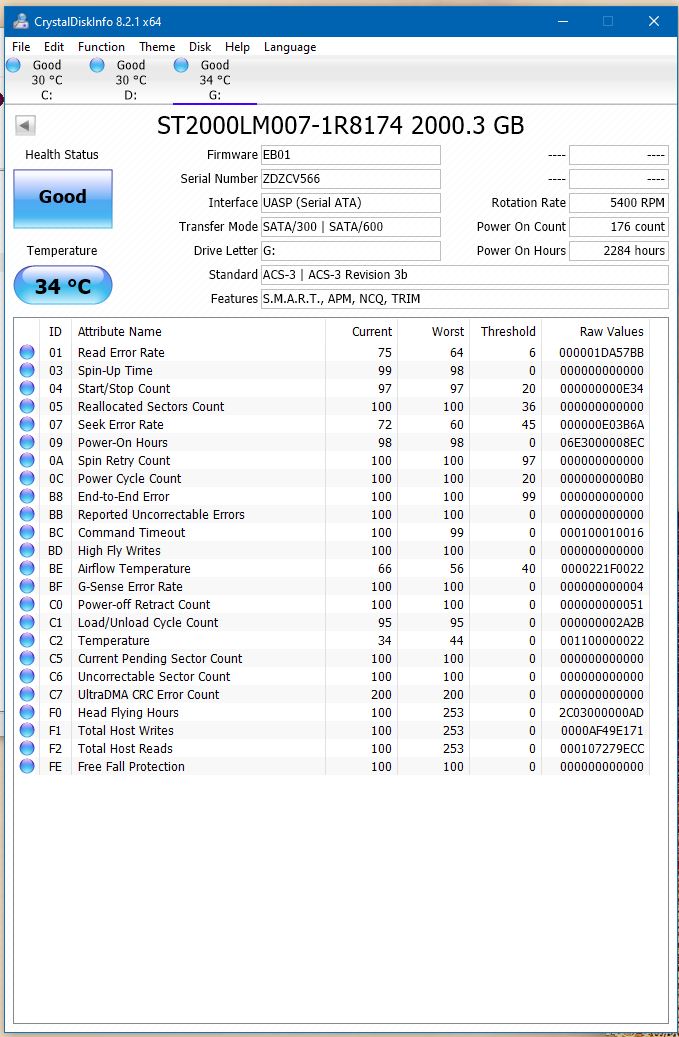Click the status dot for End-to-End Error
The width and height of the screenshot is (679, 1037).
[x=27, y=496]
